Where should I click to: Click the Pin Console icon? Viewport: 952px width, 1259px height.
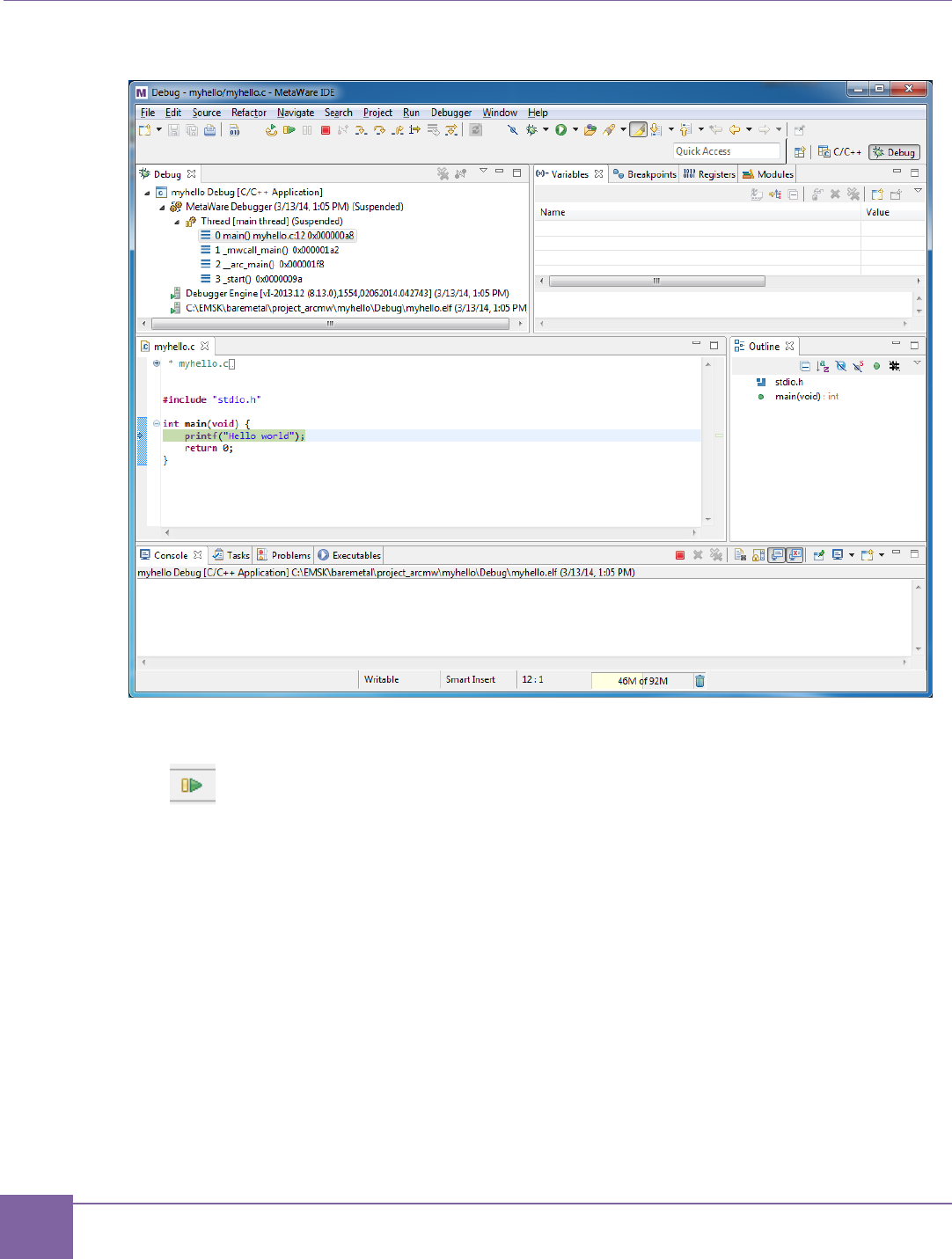point(818,555)
